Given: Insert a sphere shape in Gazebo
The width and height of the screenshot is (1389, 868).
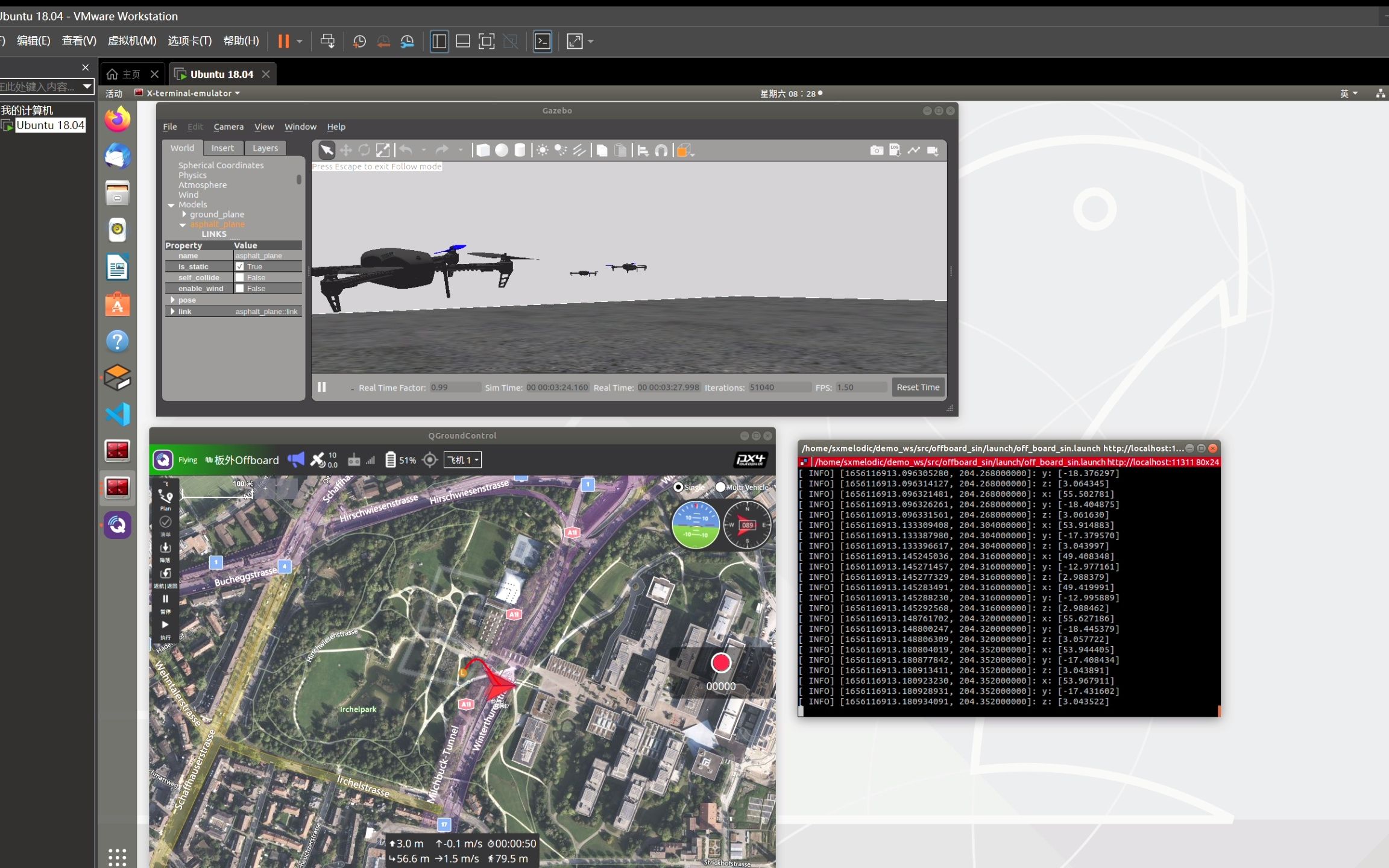Looking at the screenshot, I should 502,150.
